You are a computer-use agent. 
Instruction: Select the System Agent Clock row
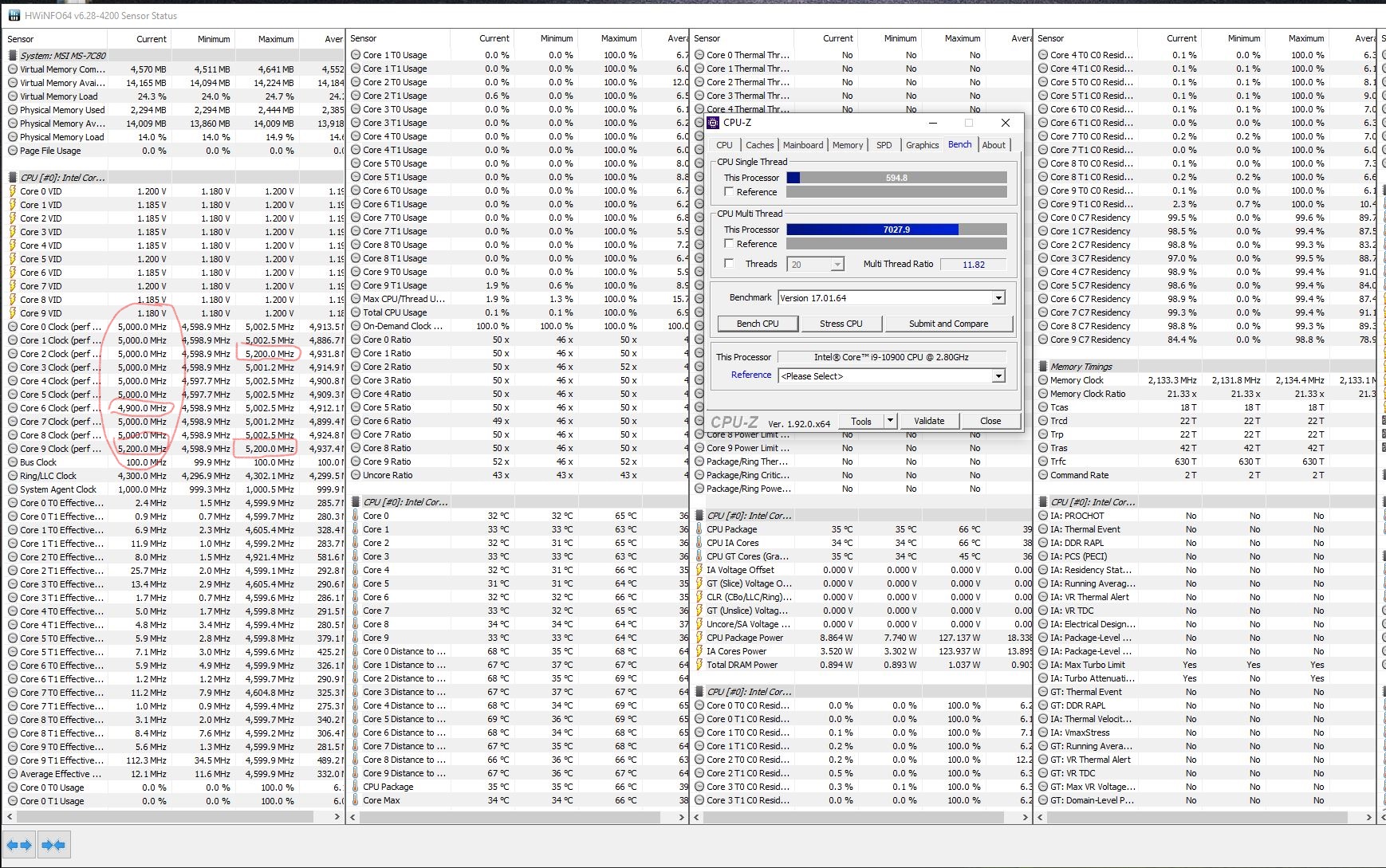175,489
